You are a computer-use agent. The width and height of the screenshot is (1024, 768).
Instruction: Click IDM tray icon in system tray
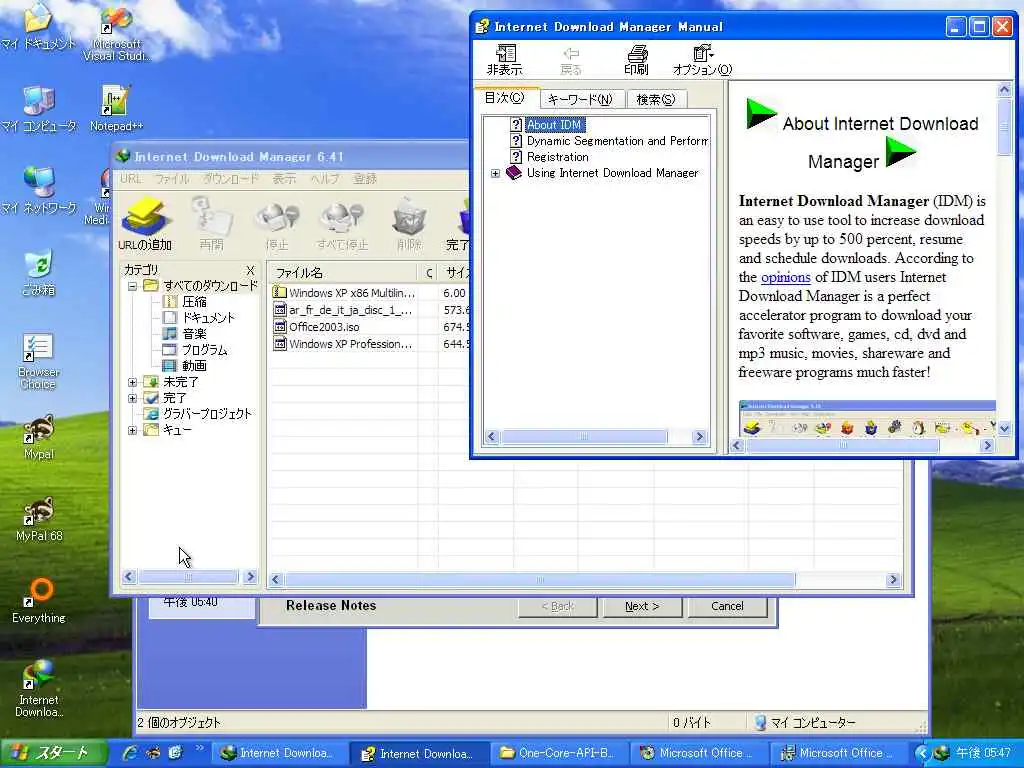941,753
